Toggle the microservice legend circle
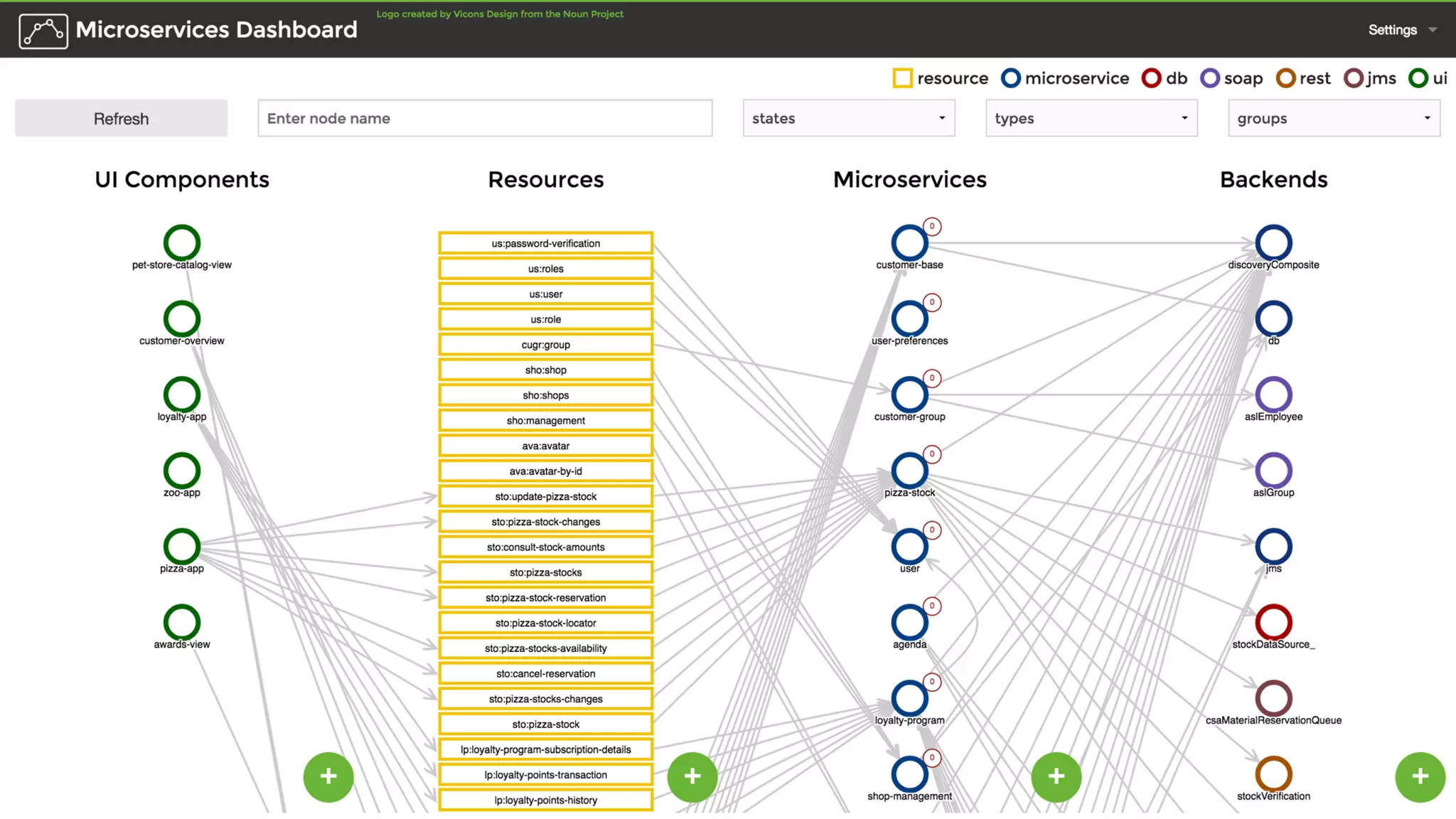1456x819 pixels. pyautogui.click(x=1010, y=78)
